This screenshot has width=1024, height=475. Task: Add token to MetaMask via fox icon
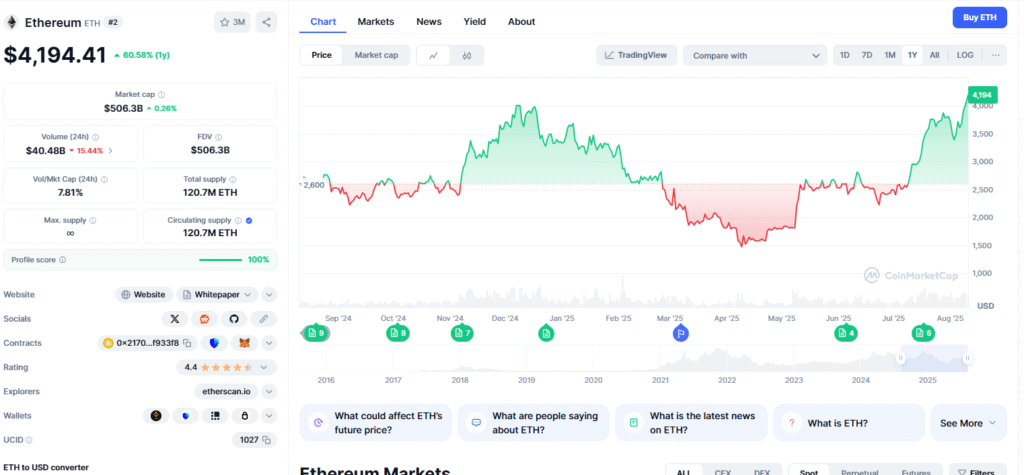pyautogui.click(x=244, y=343)
